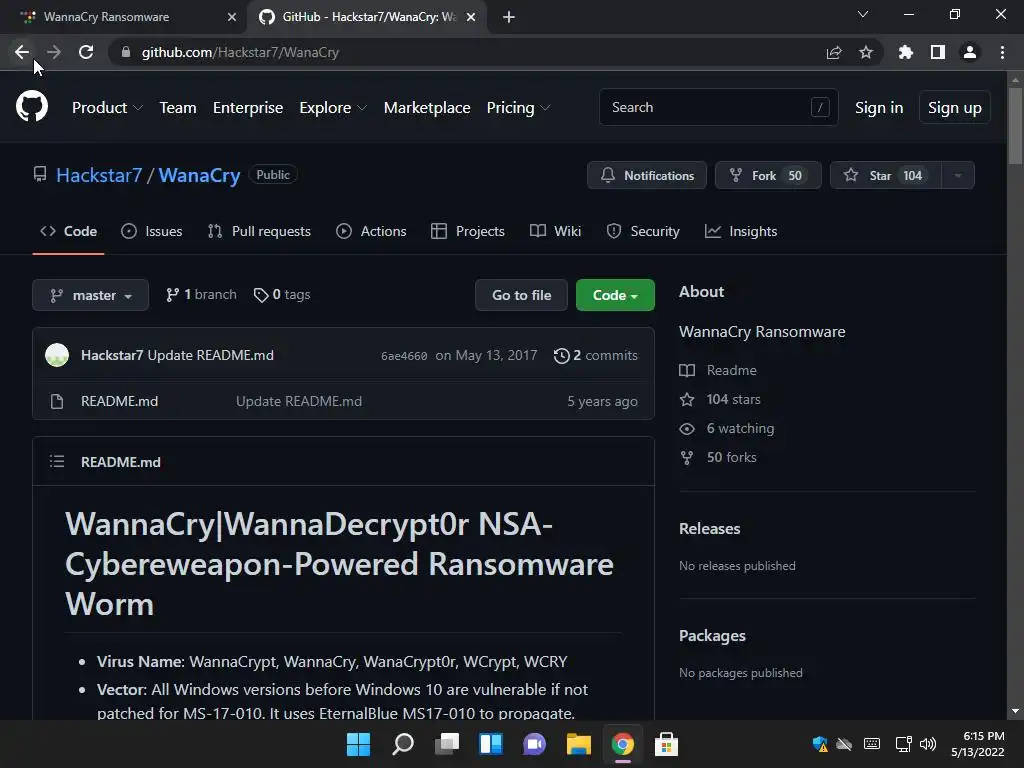Focus the GitHub search field
Screen dimensions: 1024x768
718,107
